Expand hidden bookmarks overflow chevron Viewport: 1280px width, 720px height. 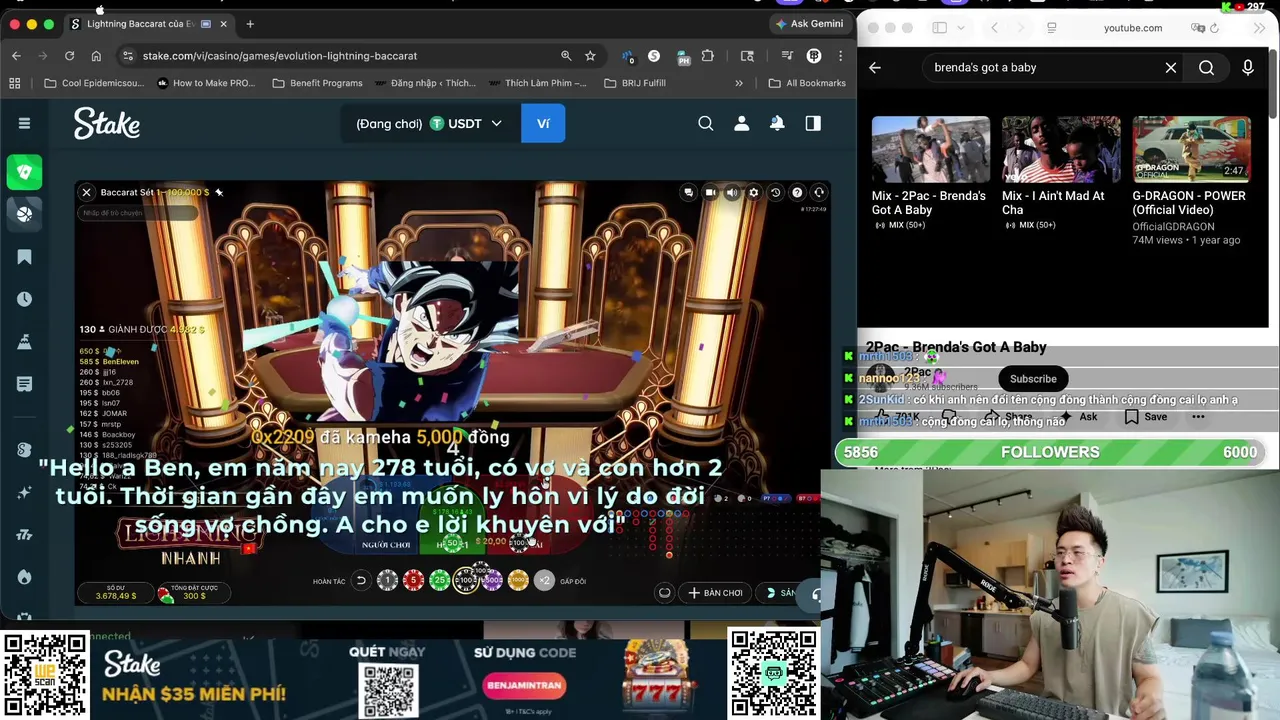point(739,83)
